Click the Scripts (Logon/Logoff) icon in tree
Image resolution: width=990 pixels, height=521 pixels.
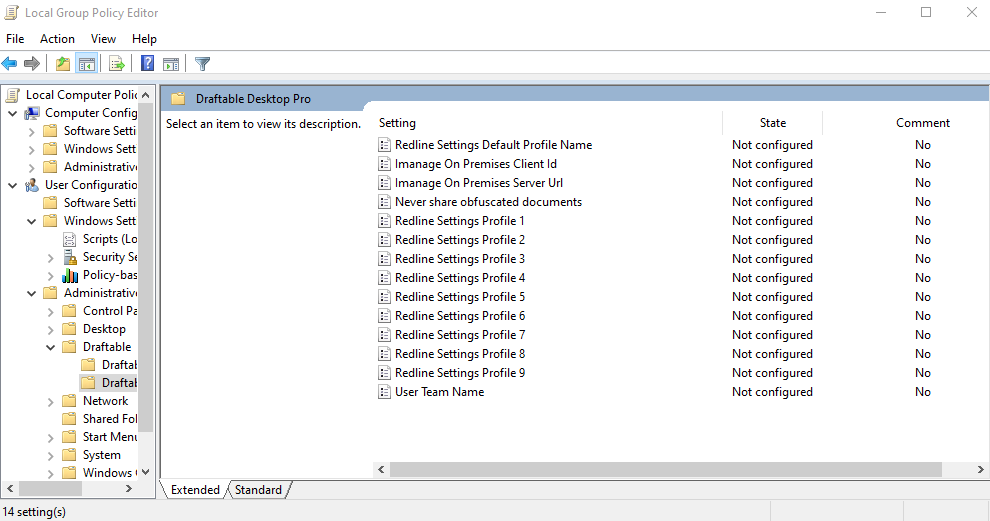click(69, 239)
